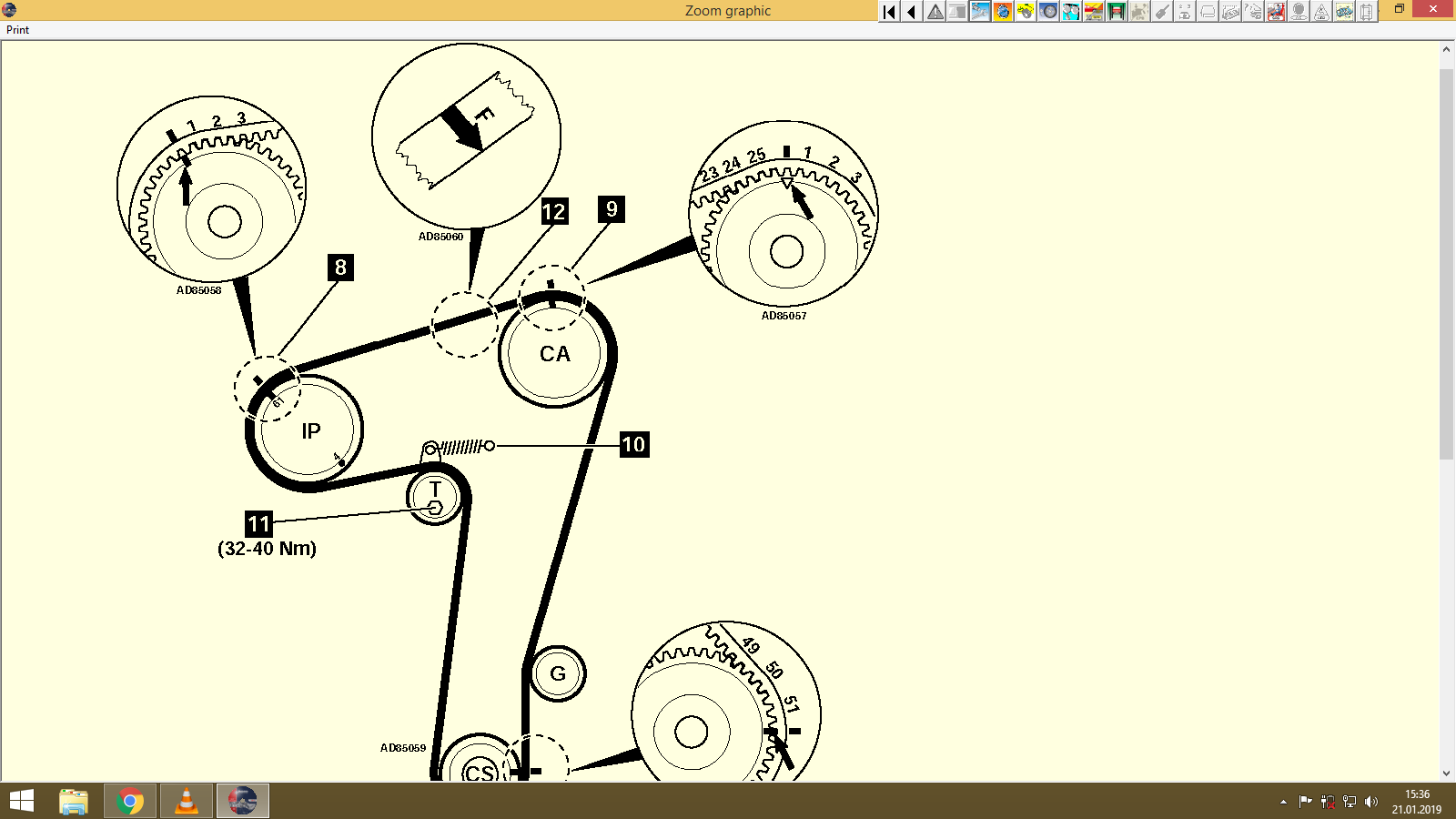Select the green vehicle lift icon
1456x819 pixels.
pos(1116,12)
